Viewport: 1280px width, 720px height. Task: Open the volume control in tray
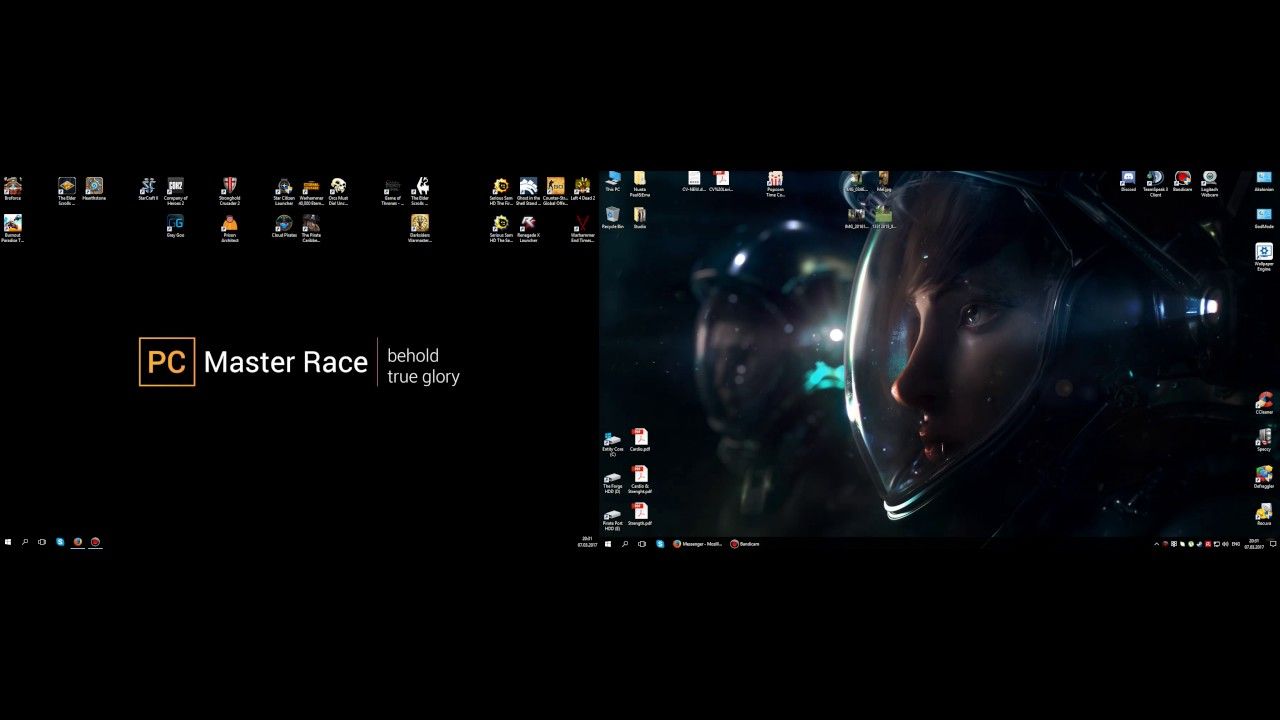coord(1226,544)
